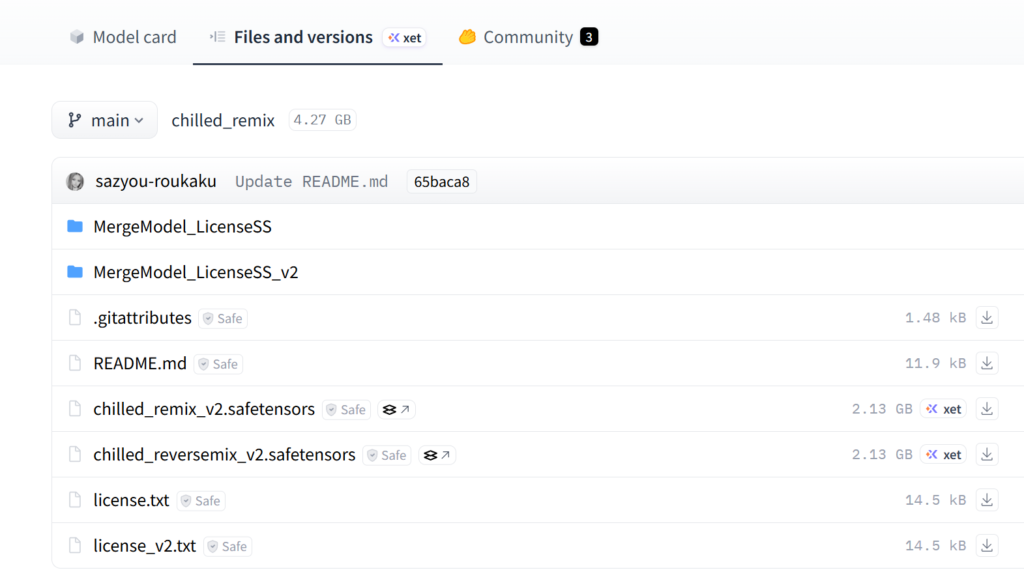Download the .gitattributes file

[987, 318]
